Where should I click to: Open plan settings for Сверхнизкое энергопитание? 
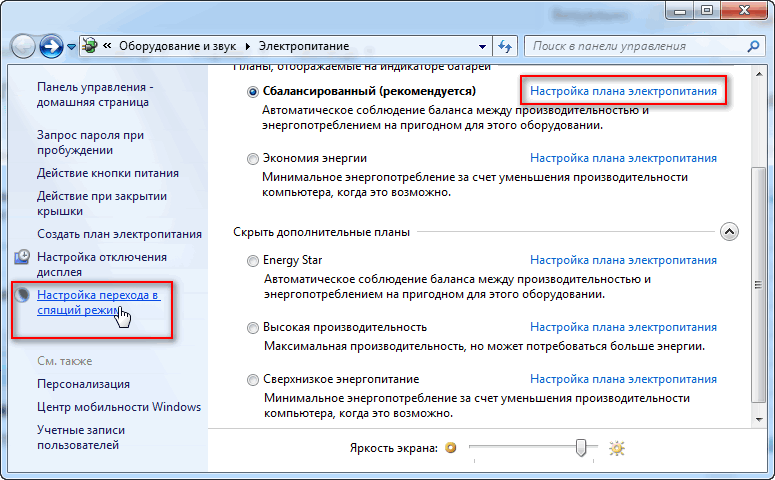[623, 379]
